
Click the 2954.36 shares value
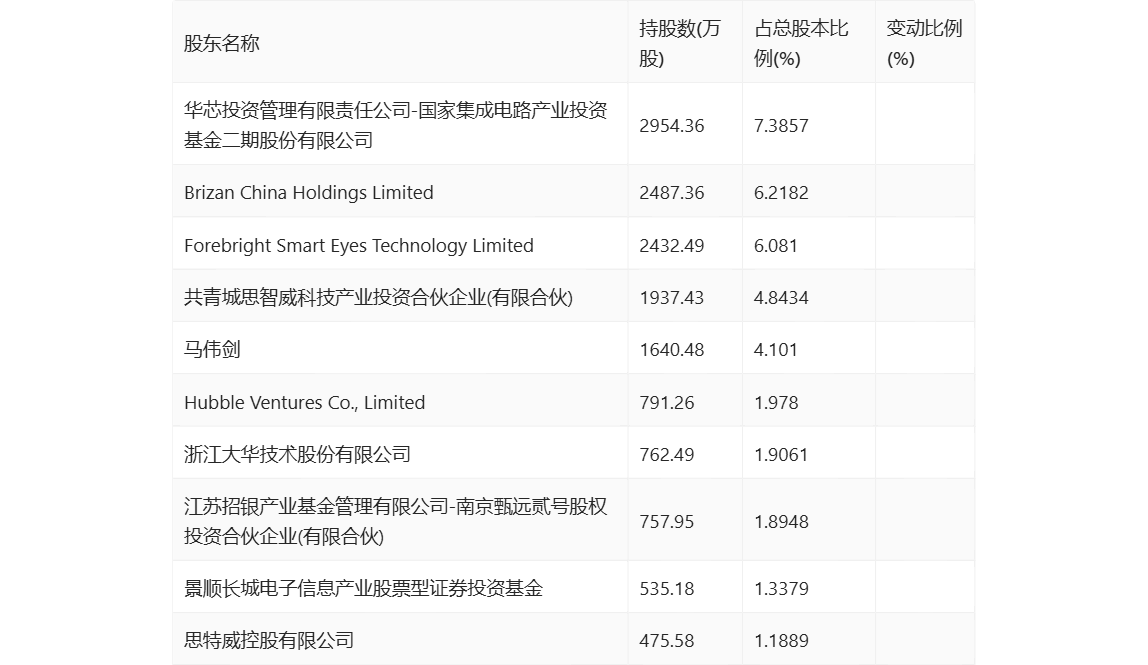click(672, 125)
